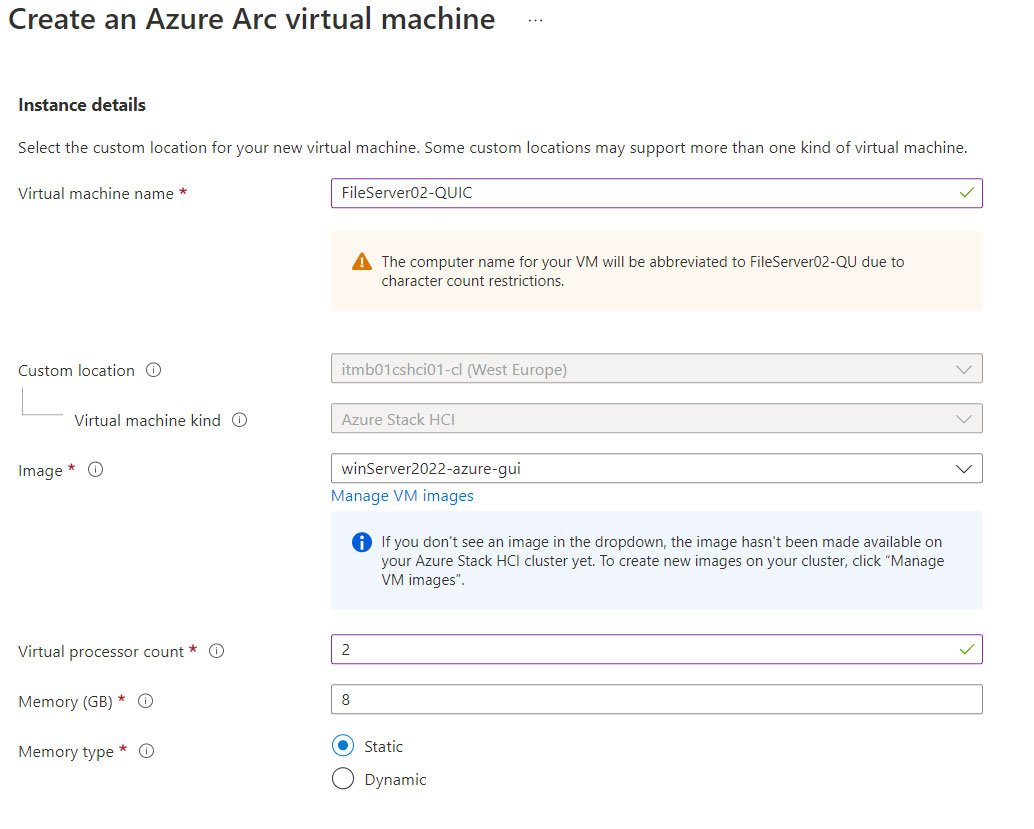Select the Static memory type option
The height and width of the screenshot is (829, 1034).
(x=341, y=746)
